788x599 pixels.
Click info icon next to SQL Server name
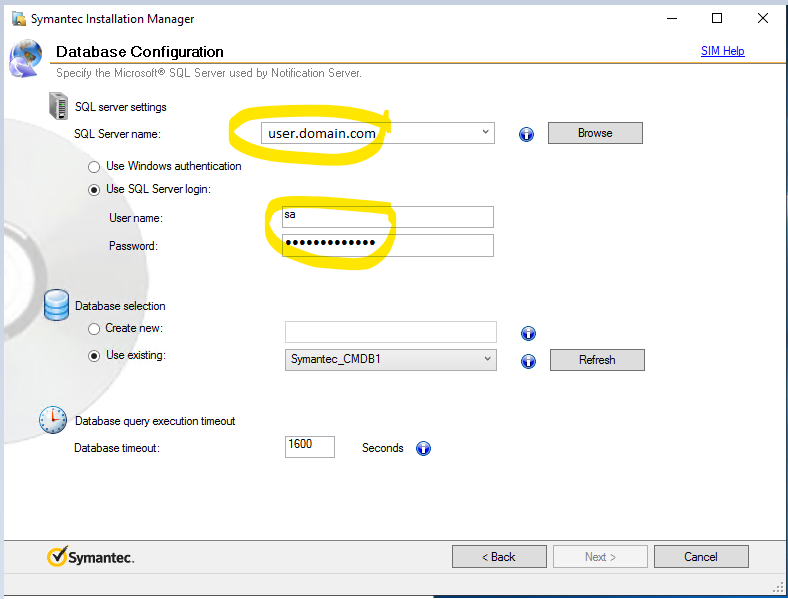click(x=526, y=134)
